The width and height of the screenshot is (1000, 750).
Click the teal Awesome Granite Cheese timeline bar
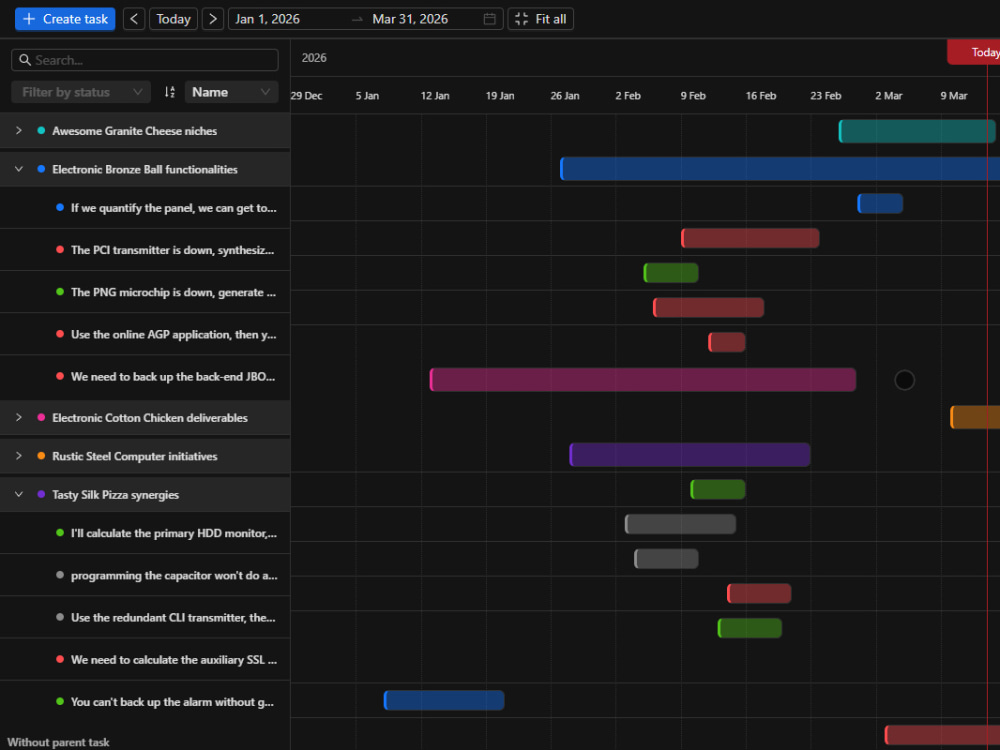click(917, 131)
